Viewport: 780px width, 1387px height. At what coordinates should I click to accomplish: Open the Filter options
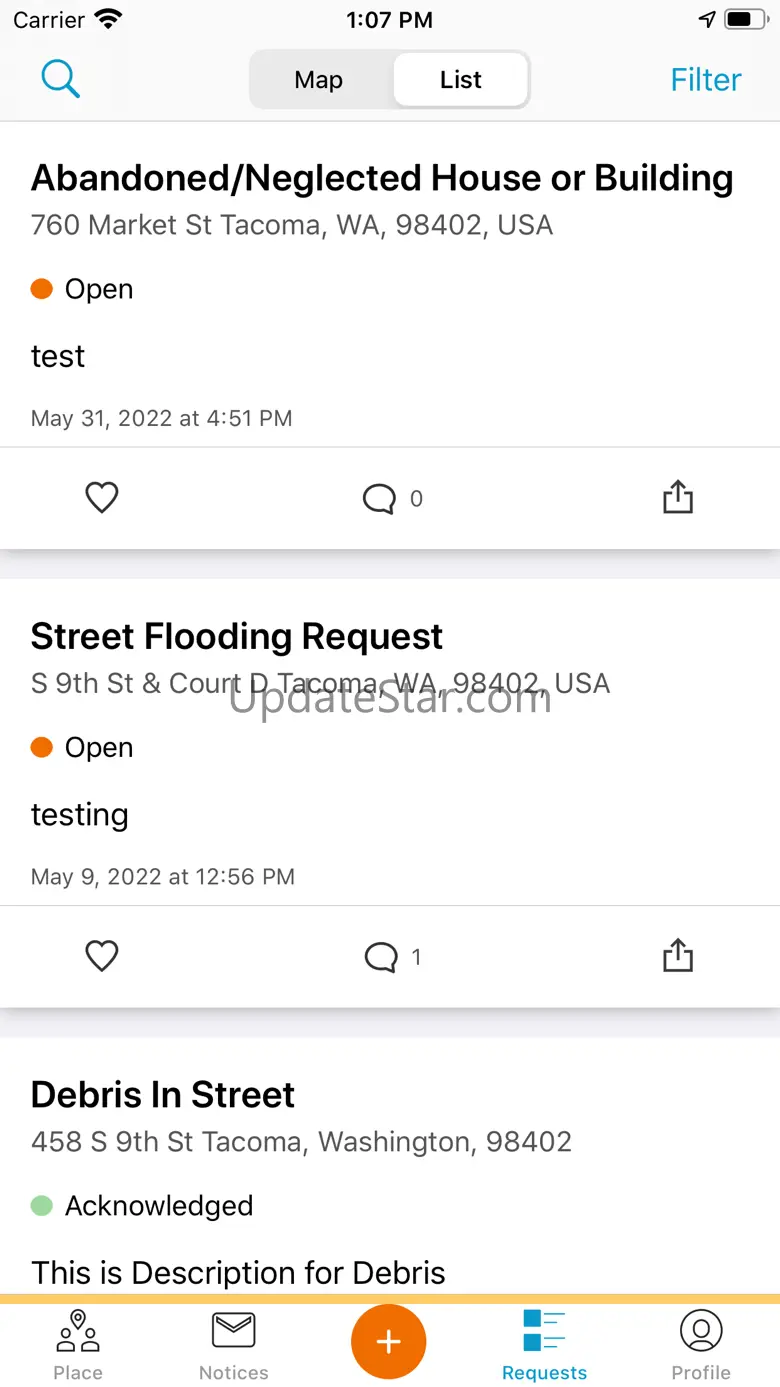coord(706,80)
